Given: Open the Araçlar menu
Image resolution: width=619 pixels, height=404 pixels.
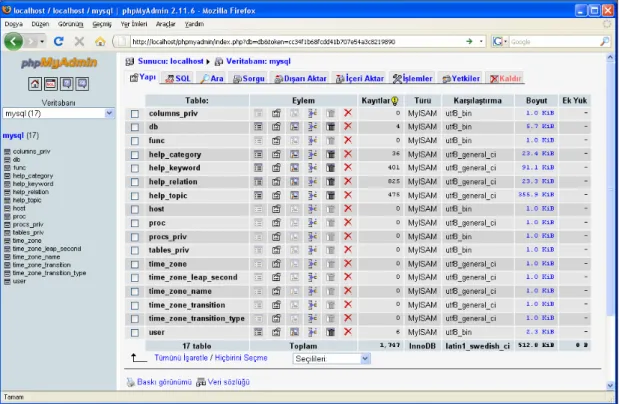Looking at the screenshot, I should point(165,24).
